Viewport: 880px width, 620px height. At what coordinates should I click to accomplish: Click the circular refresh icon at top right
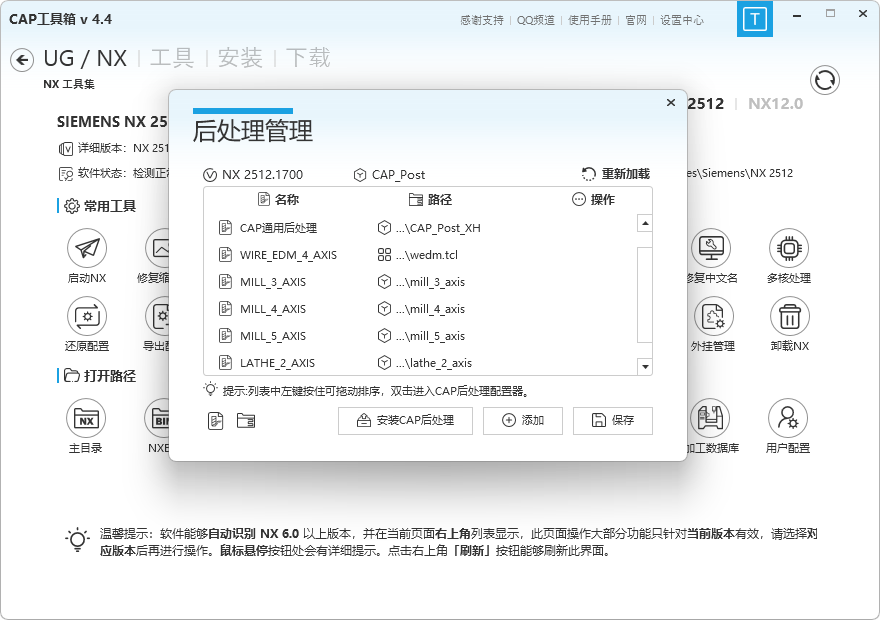tap(825, 80)
